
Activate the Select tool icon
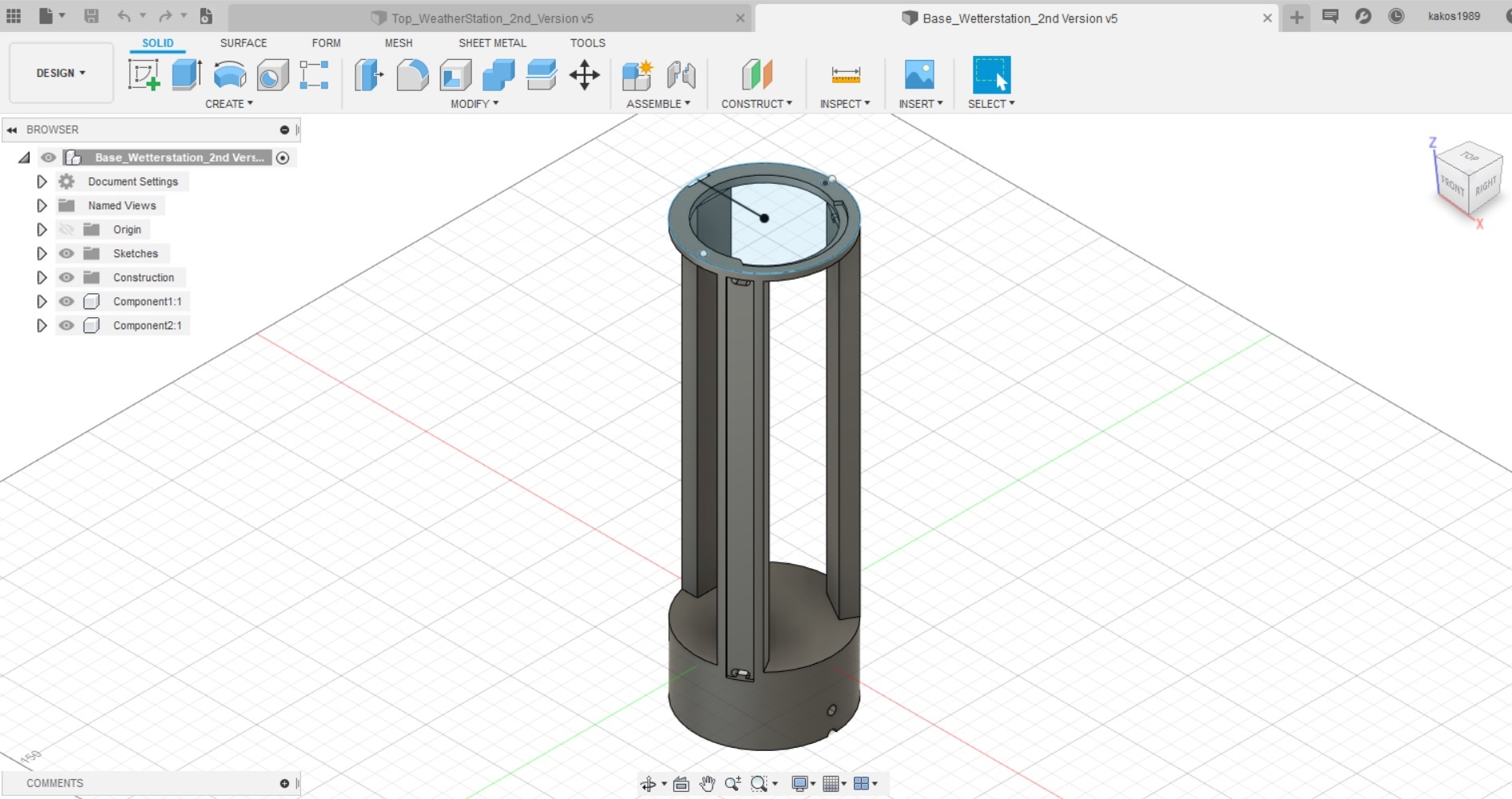point(991,75)
